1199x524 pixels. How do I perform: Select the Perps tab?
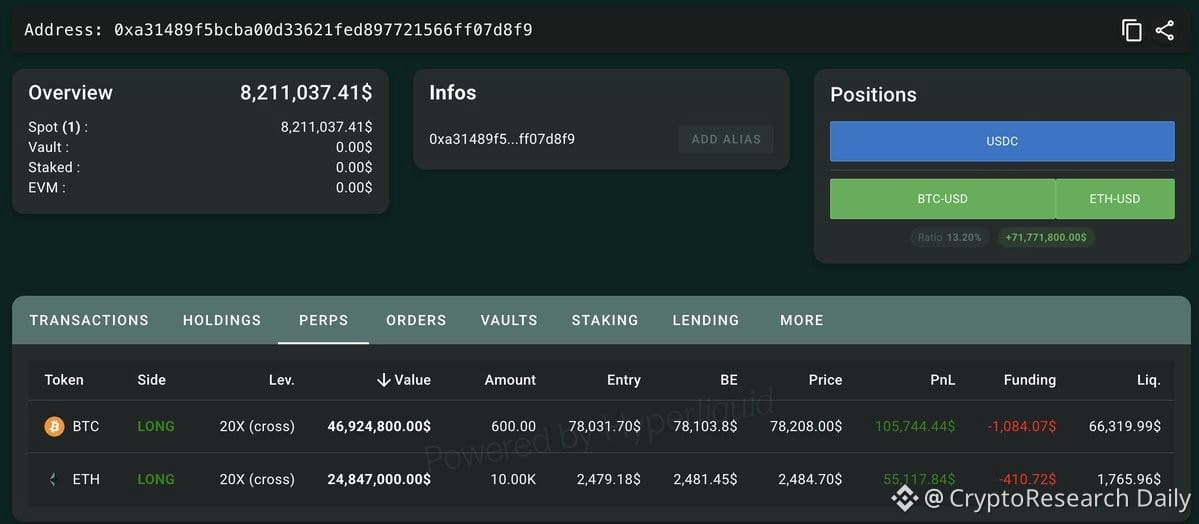tap(323, 321)
